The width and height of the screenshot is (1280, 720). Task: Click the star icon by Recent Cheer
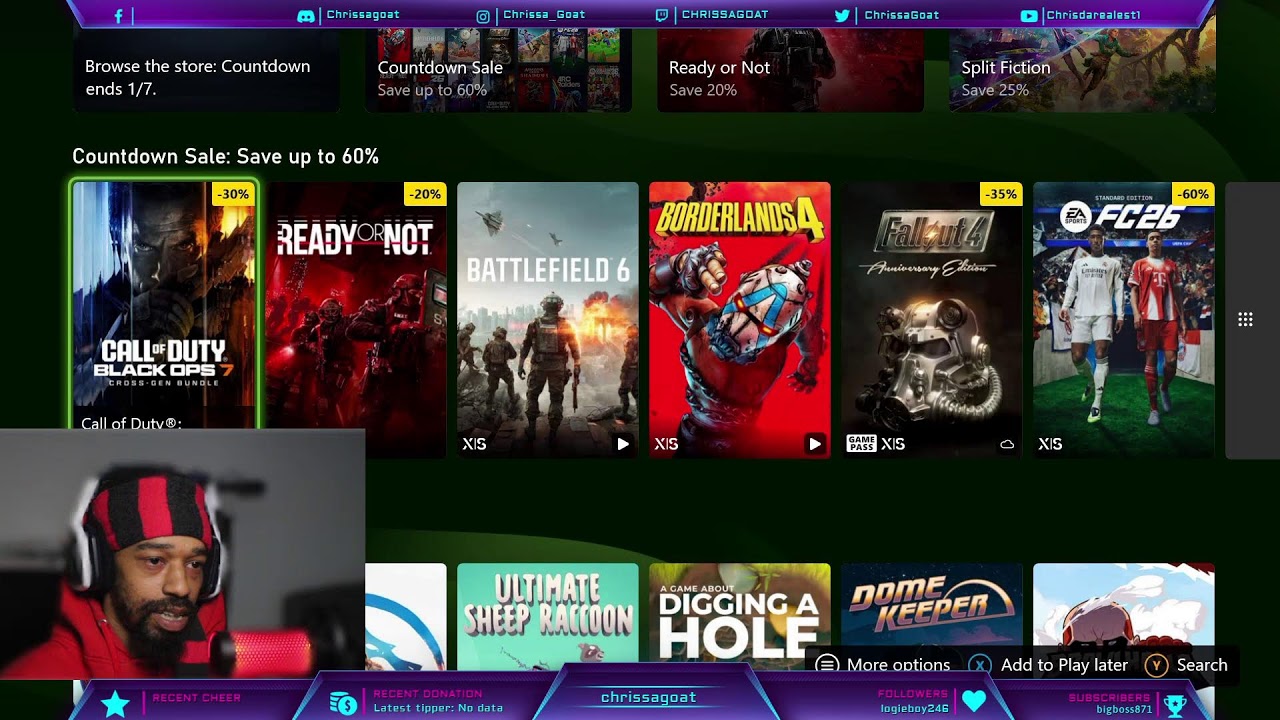115,704
